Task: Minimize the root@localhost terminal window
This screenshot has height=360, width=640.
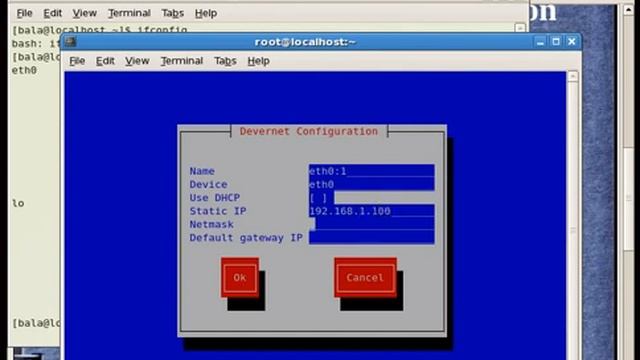Action: point(540,42)
